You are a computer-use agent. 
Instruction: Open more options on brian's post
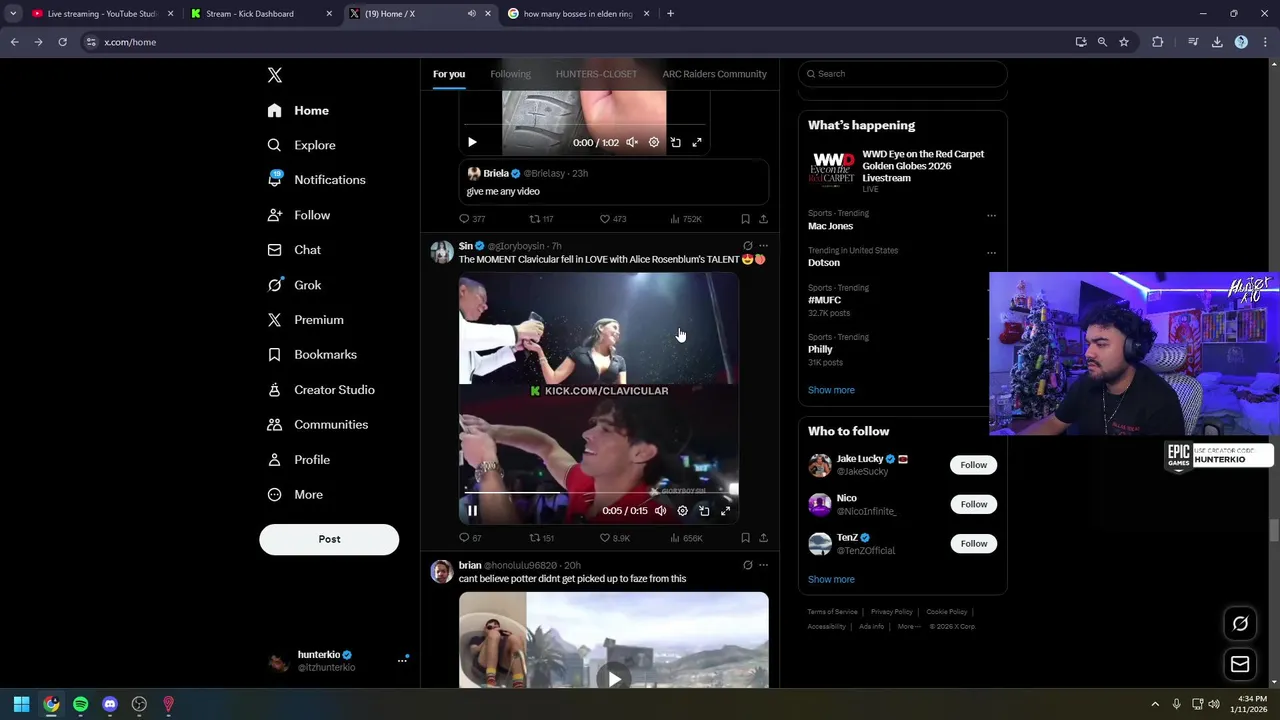pyautogui.click(x=763, y=565)
